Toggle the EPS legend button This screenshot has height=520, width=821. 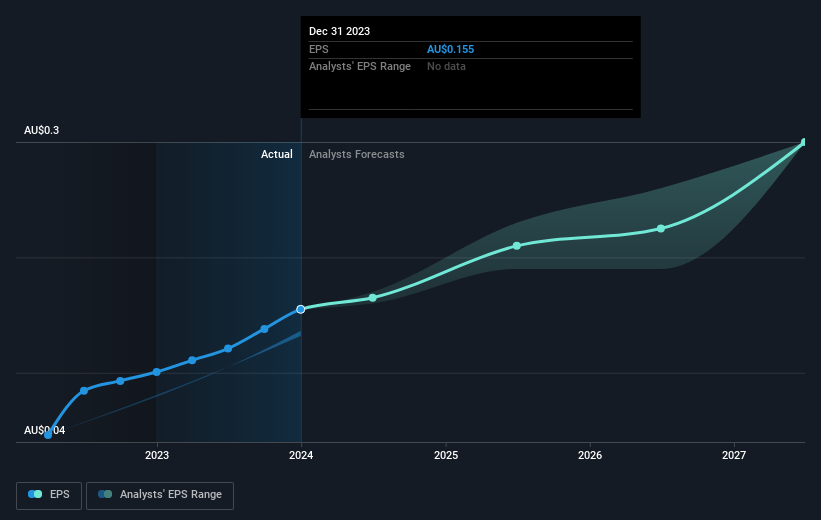click(49, 495)
